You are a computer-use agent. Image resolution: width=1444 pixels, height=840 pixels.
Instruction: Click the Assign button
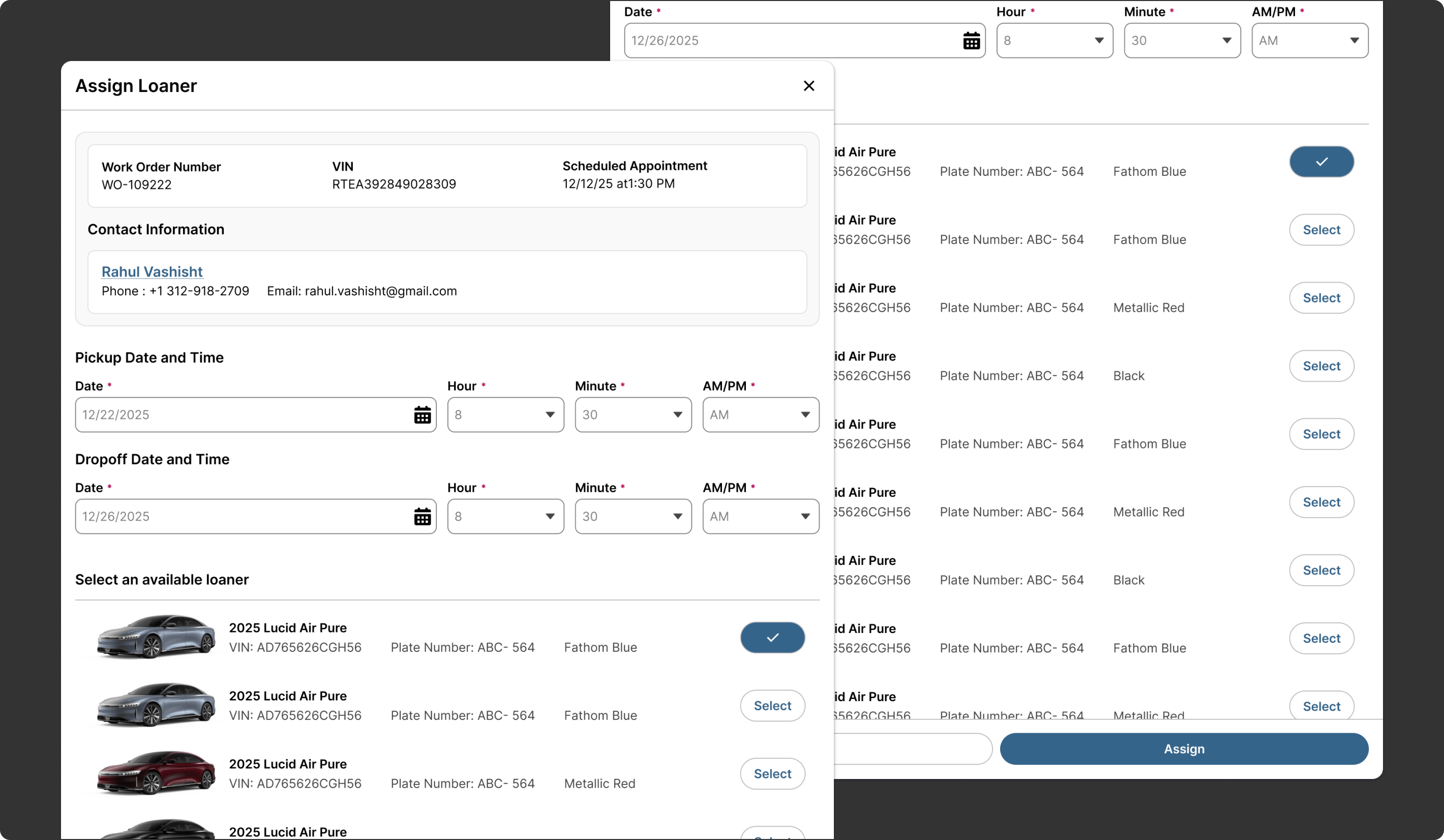point(1183,749)
